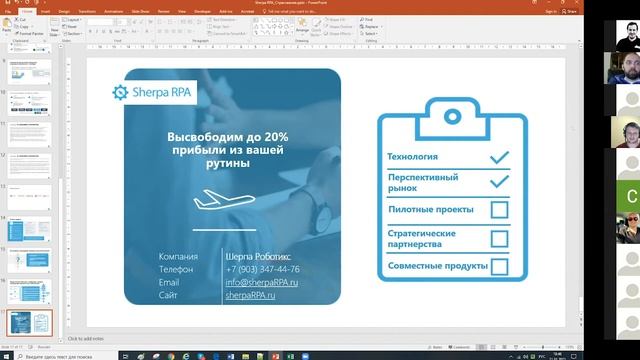Select the checkmark next to Перспективный рынок
The image size is (640, 360).
coord(499,181)
